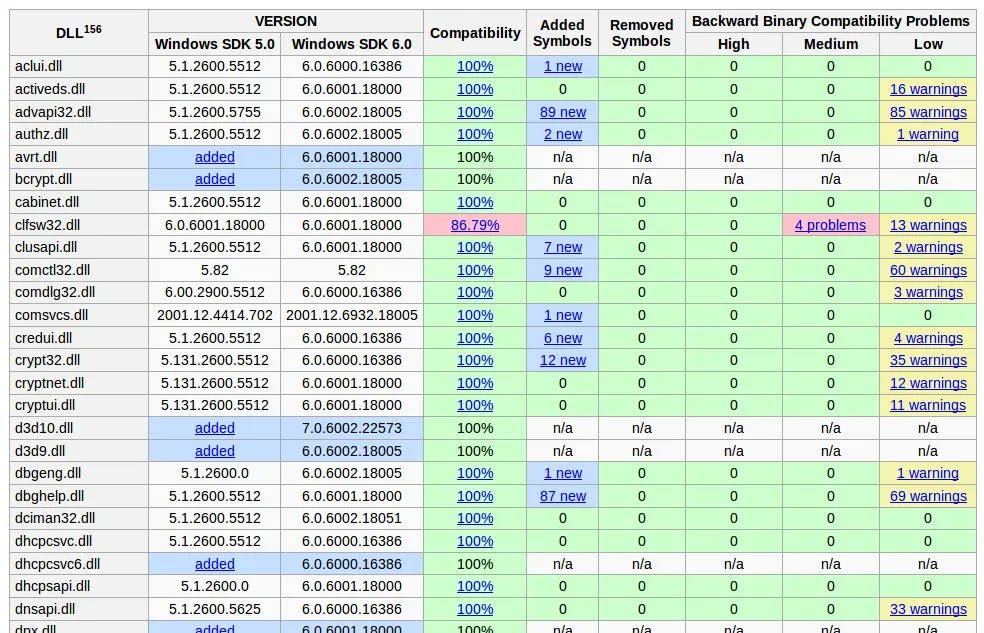Open the 2 new symbols link for authz.dll
Image resolution: width=984 pixels, height=633 pixels.
pos(562,134)
